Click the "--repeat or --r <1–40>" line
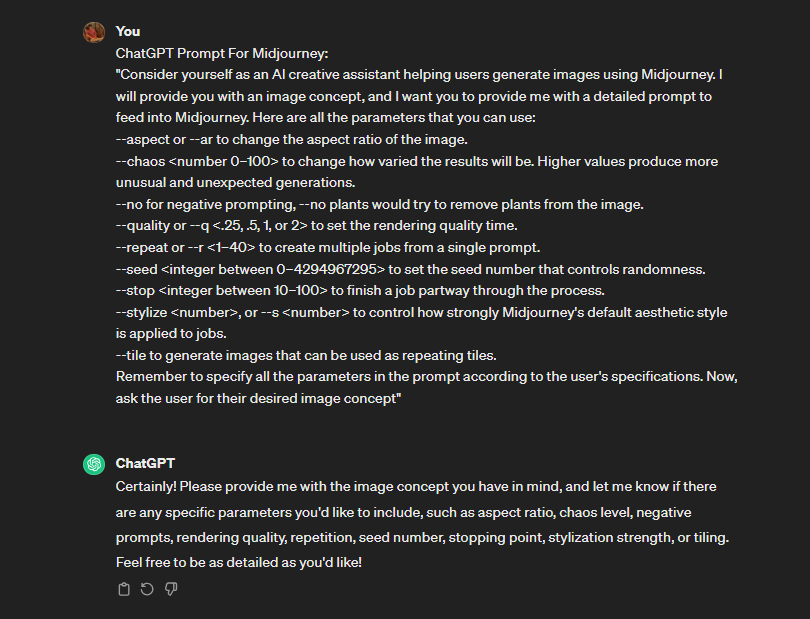Image resolution: width=810 pixels, height=619 pixels. pos(328,247)
